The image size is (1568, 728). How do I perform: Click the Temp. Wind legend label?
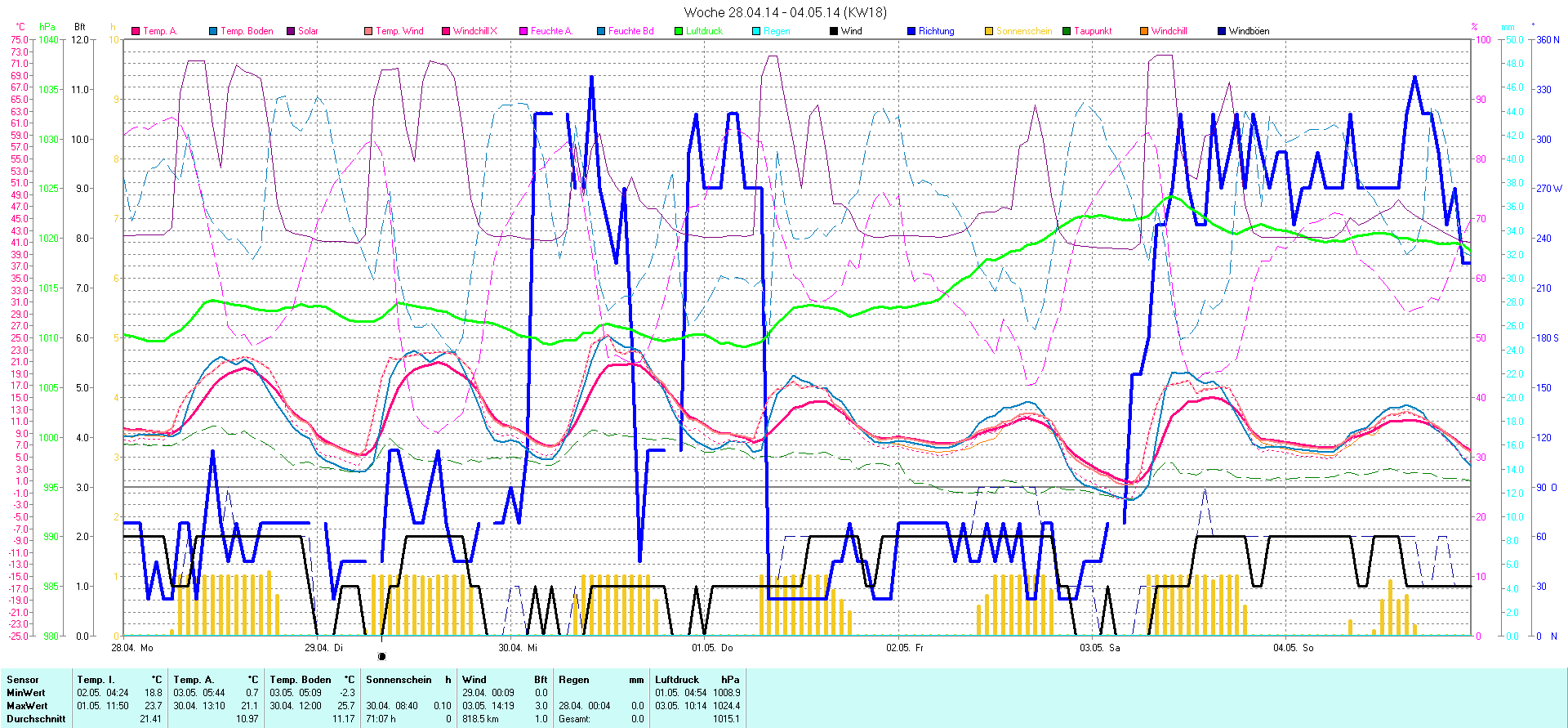coord(399,31)
